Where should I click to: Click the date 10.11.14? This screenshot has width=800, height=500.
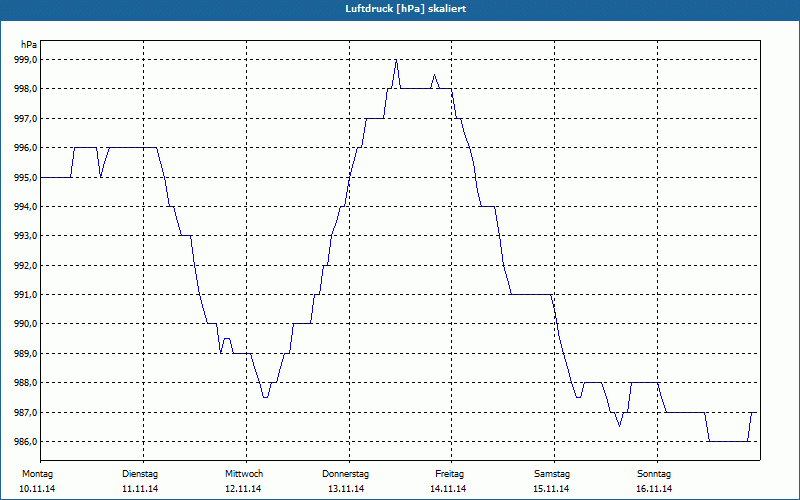[x=37, y=489]
